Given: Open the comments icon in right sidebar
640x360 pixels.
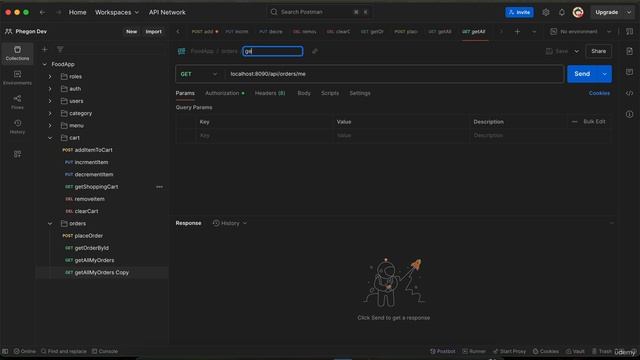Looking at the screenshot, I should coord(629,72).
